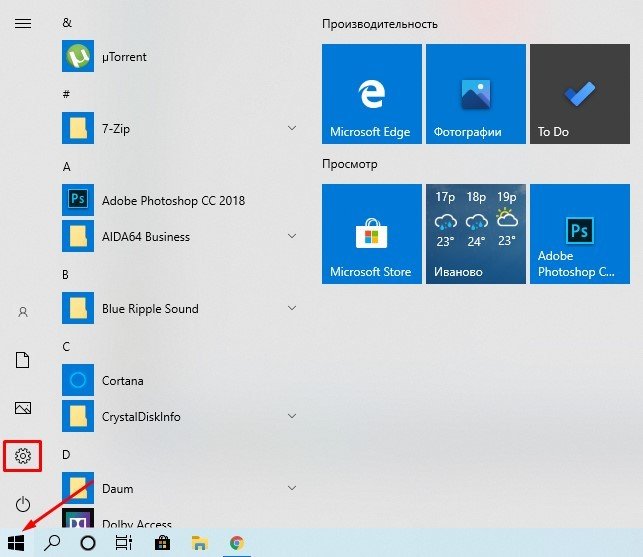Click the 'B' letter header

coord(65,274)
